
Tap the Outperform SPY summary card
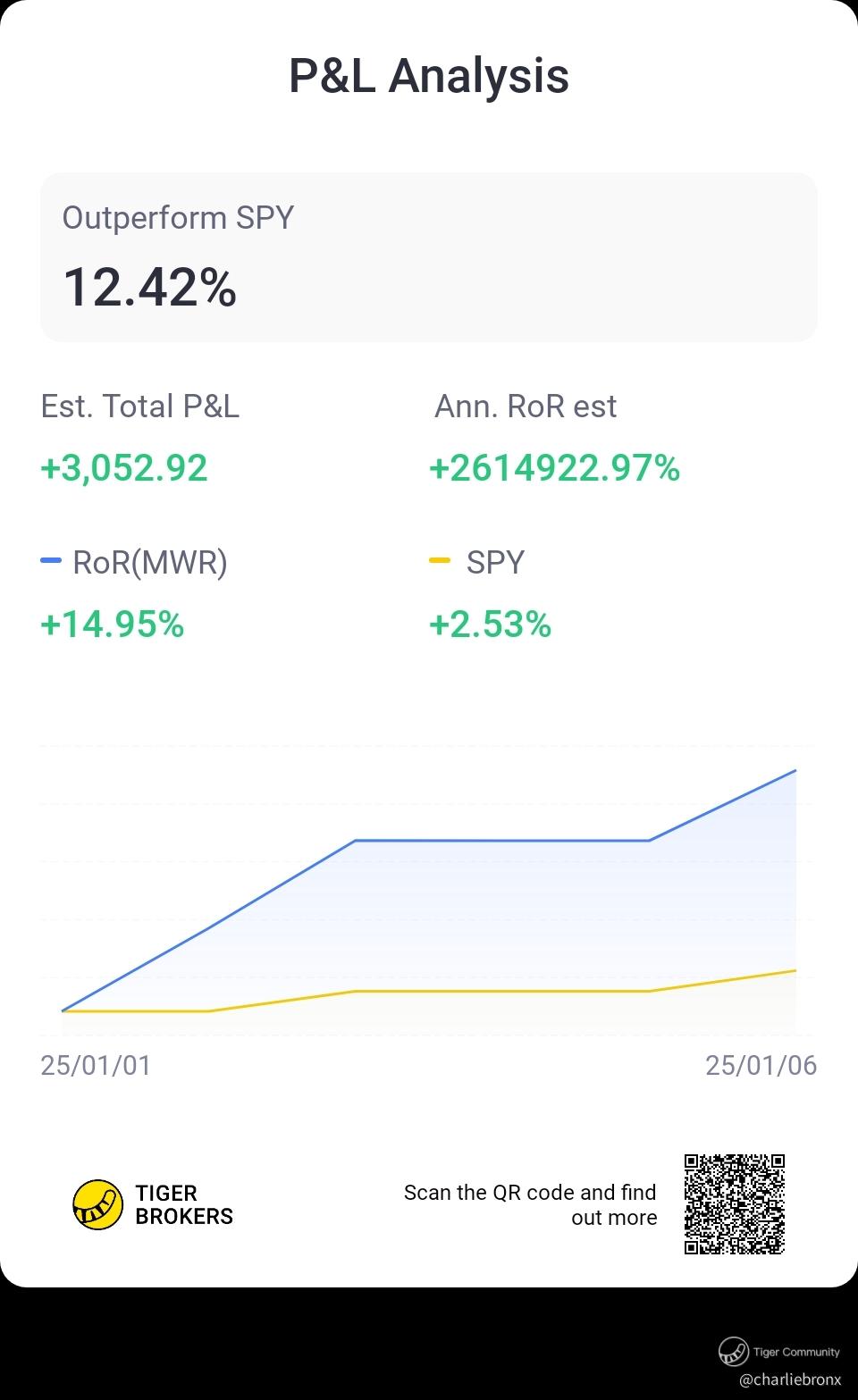429,257
